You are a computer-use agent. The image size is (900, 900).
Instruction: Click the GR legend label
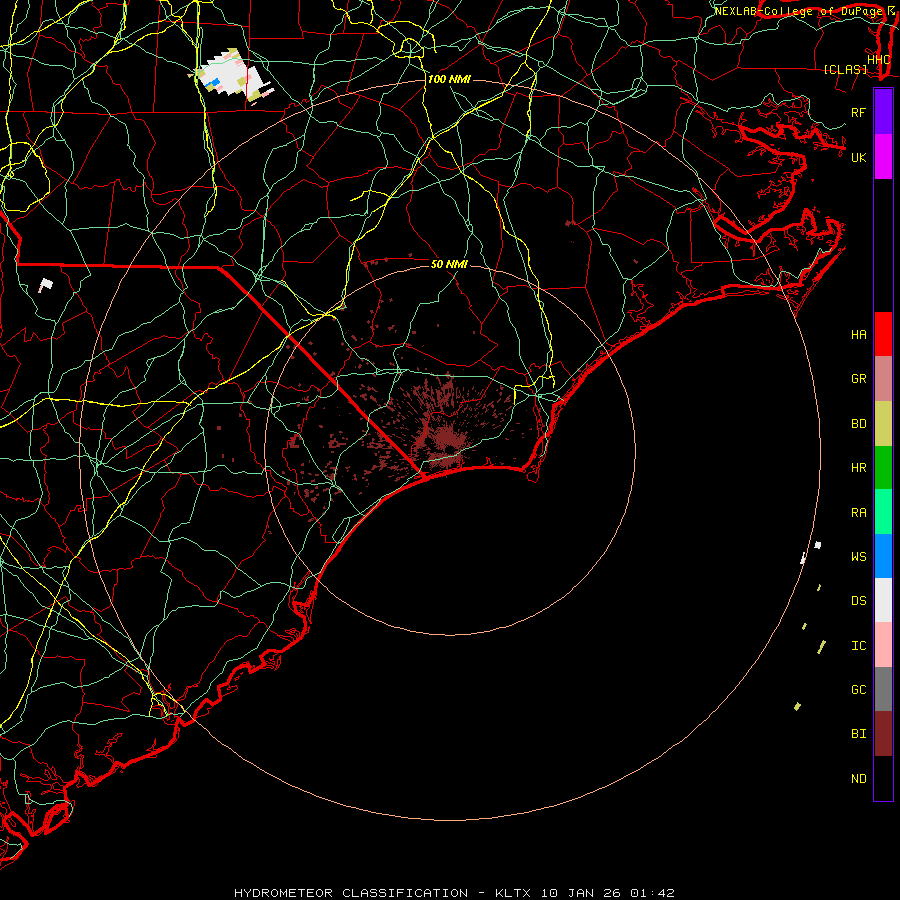pos(858,379)
